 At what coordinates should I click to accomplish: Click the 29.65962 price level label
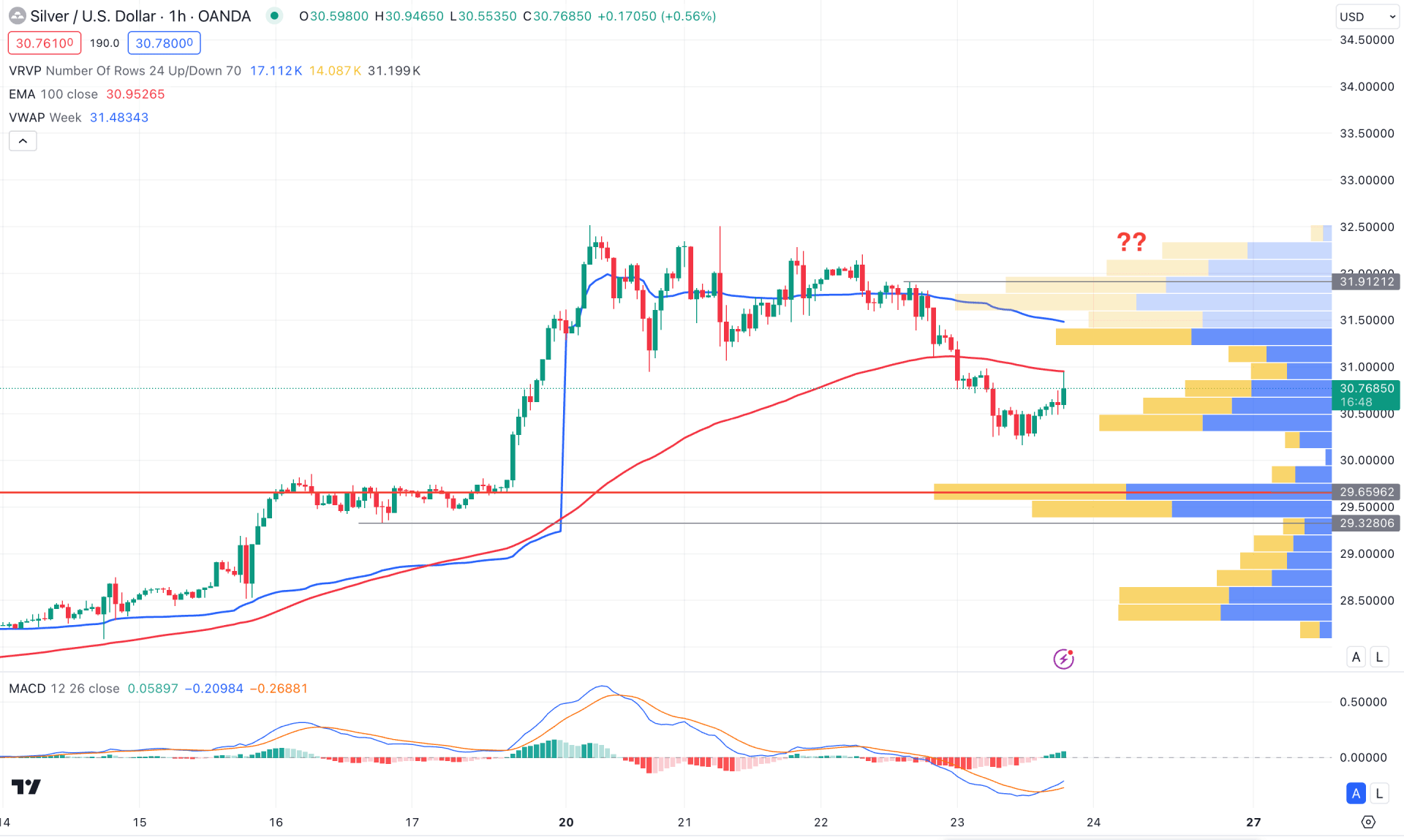1366,492
